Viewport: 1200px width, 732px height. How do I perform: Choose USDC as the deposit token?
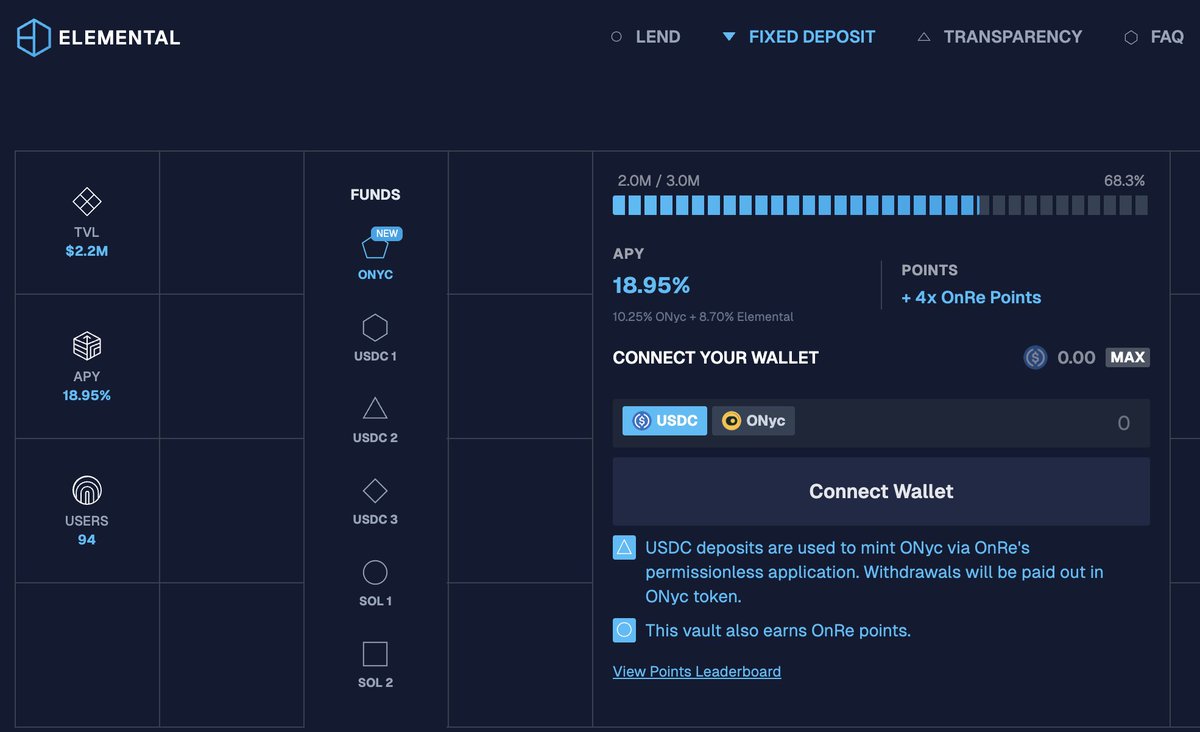pyautogui.click(x=665, y=421)
